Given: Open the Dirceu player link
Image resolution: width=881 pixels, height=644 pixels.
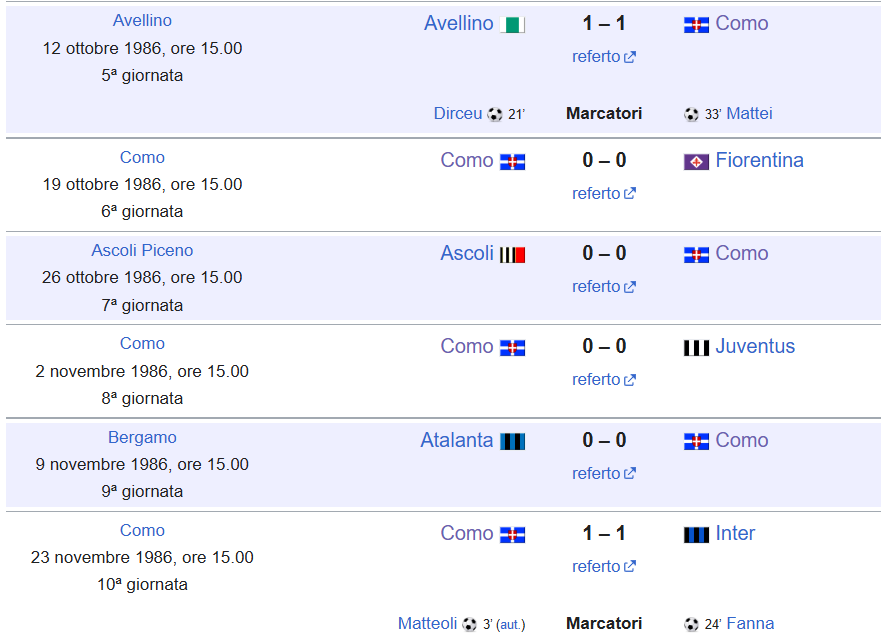Looking at the screenshot, I should click(x=458, y=114).
